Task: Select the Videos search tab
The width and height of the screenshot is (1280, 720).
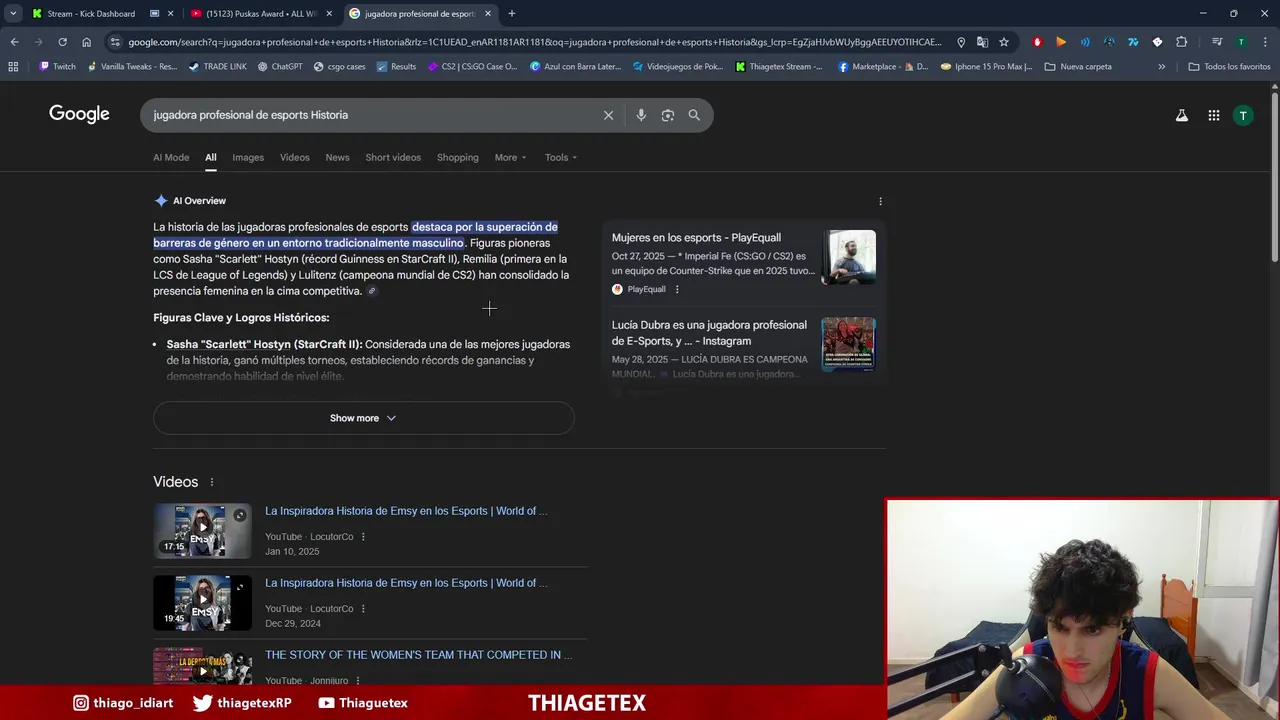Action: [x=294, y=157]
